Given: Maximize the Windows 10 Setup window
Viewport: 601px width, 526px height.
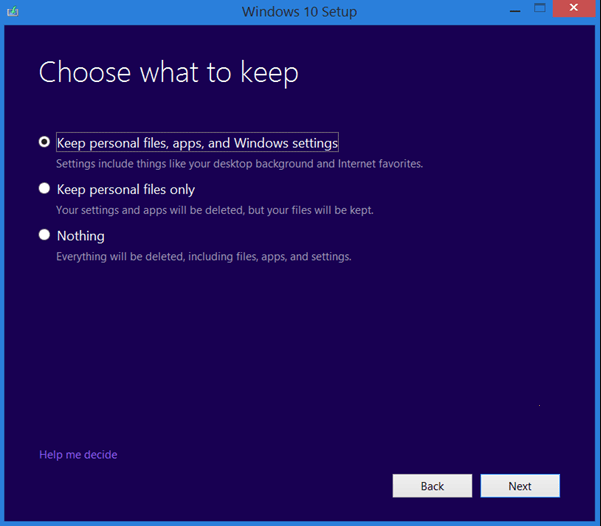Looking at the screenshot, I should click(540, 8).
